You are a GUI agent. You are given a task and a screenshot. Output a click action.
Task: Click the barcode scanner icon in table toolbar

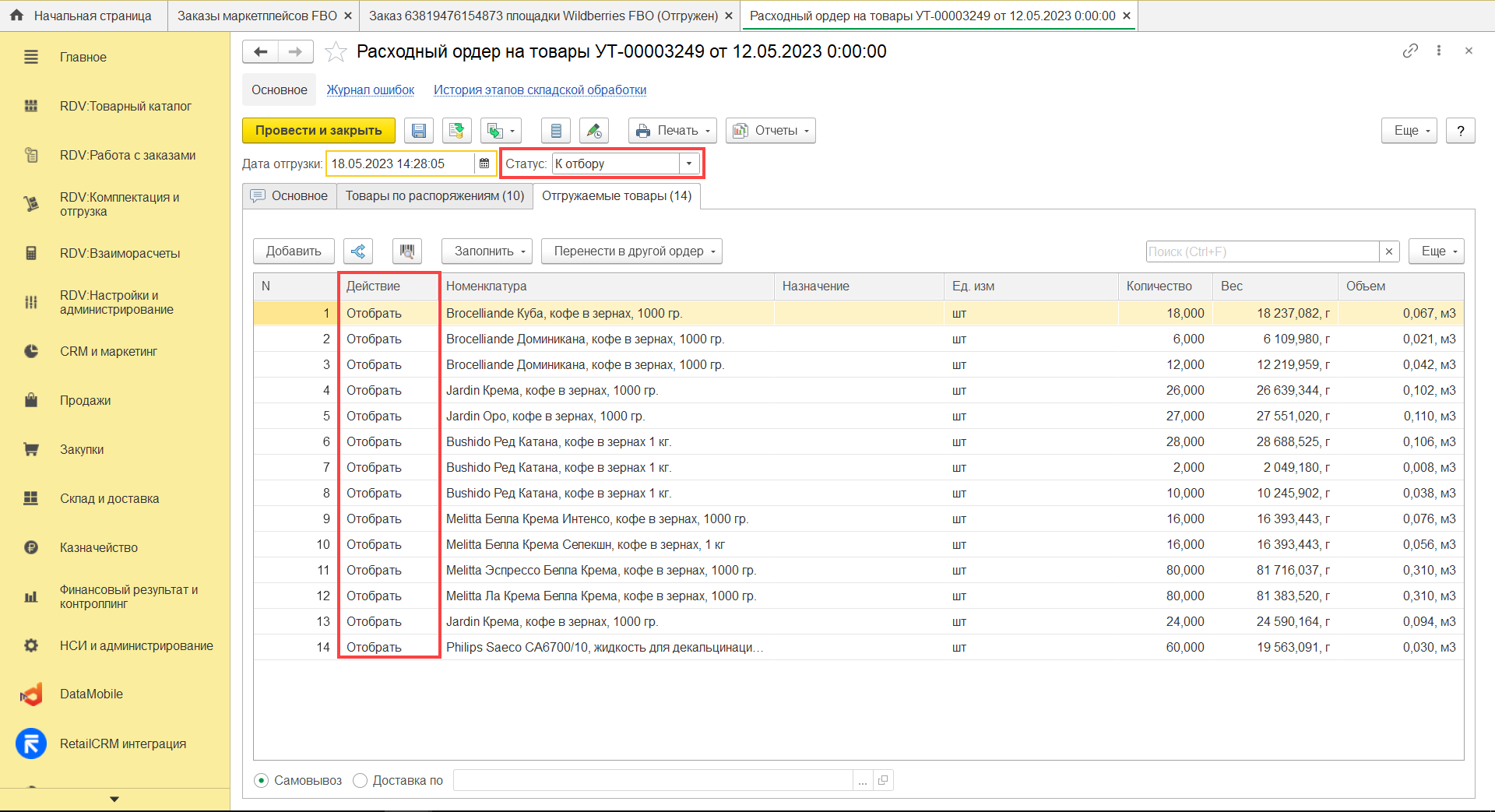click(406, 251)
